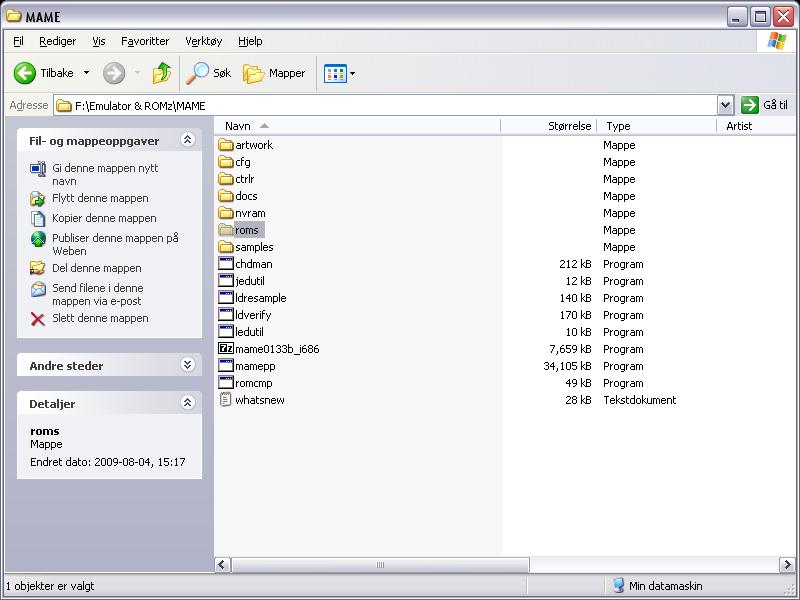Open the Rediger menu
Viewport: 800px width, 600px height.
58,41
